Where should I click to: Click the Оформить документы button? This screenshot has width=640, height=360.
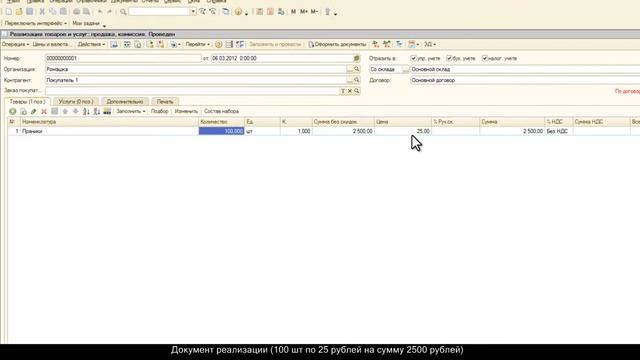337,44
